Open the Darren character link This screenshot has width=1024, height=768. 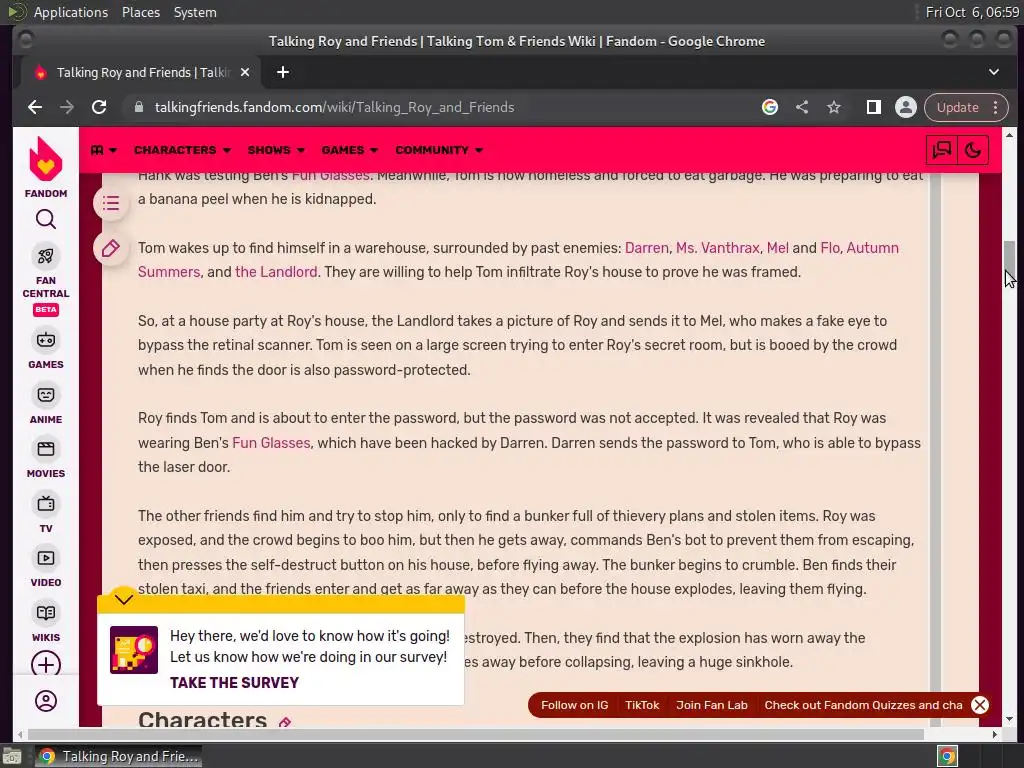(647, 248)
